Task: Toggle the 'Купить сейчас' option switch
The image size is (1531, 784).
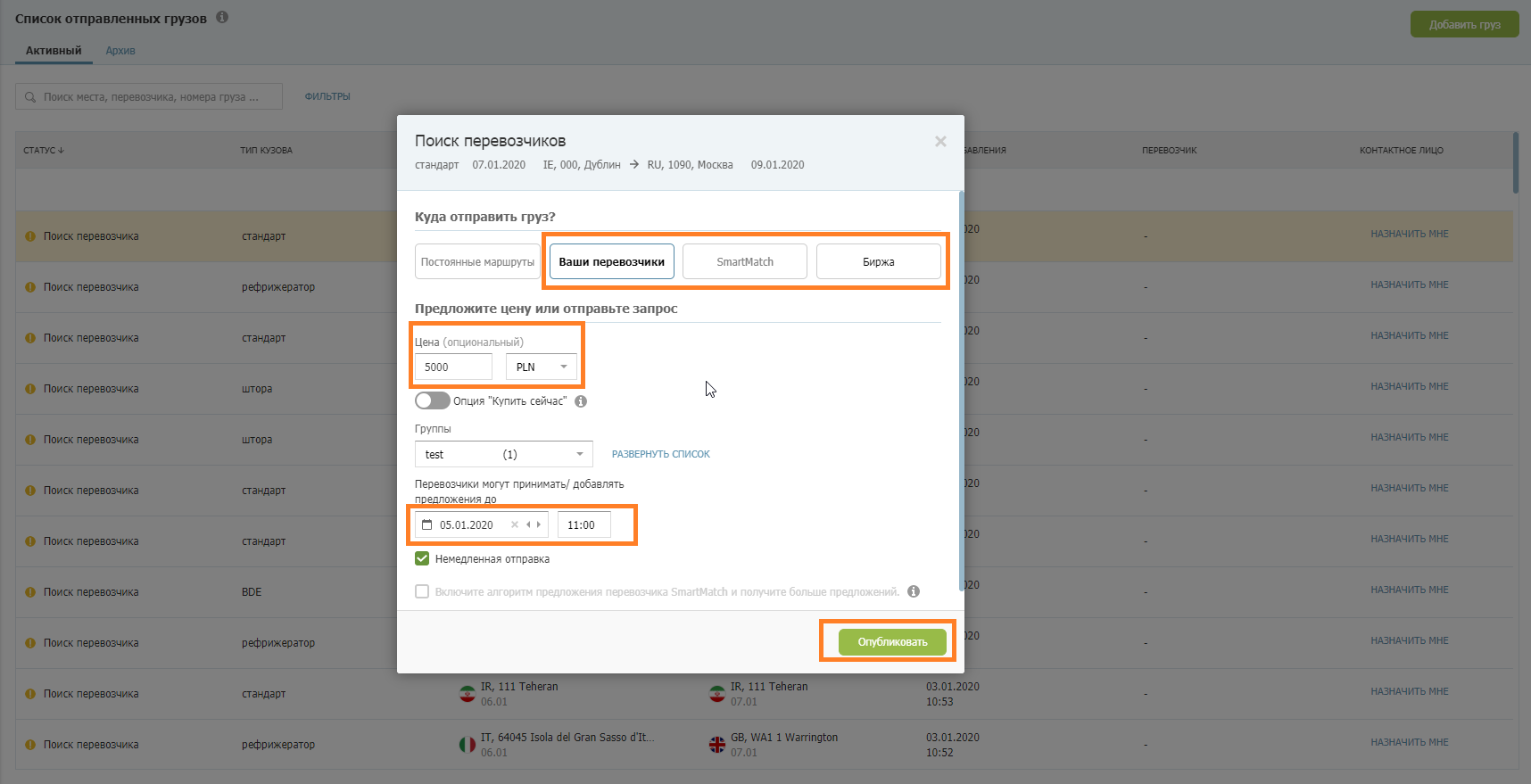Action: pos(432,400)
